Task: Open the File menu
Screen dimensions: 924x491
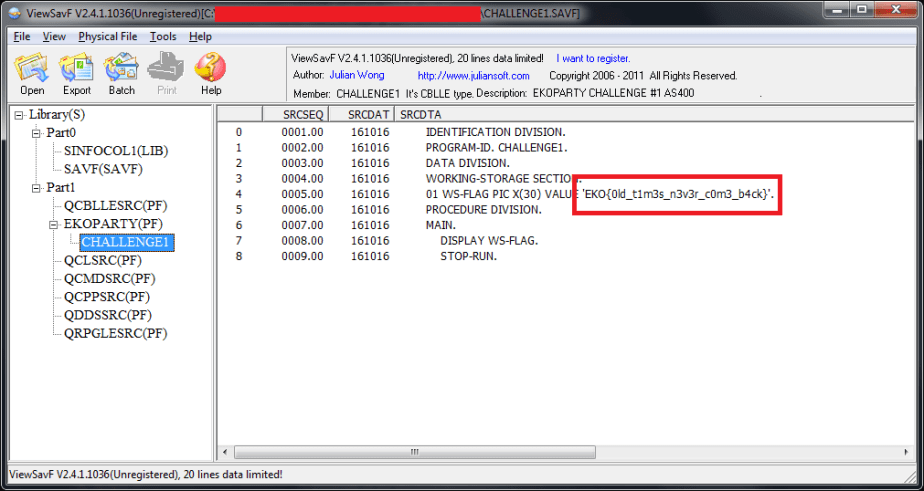Action: pyautogui.click(x=22, y=36)
